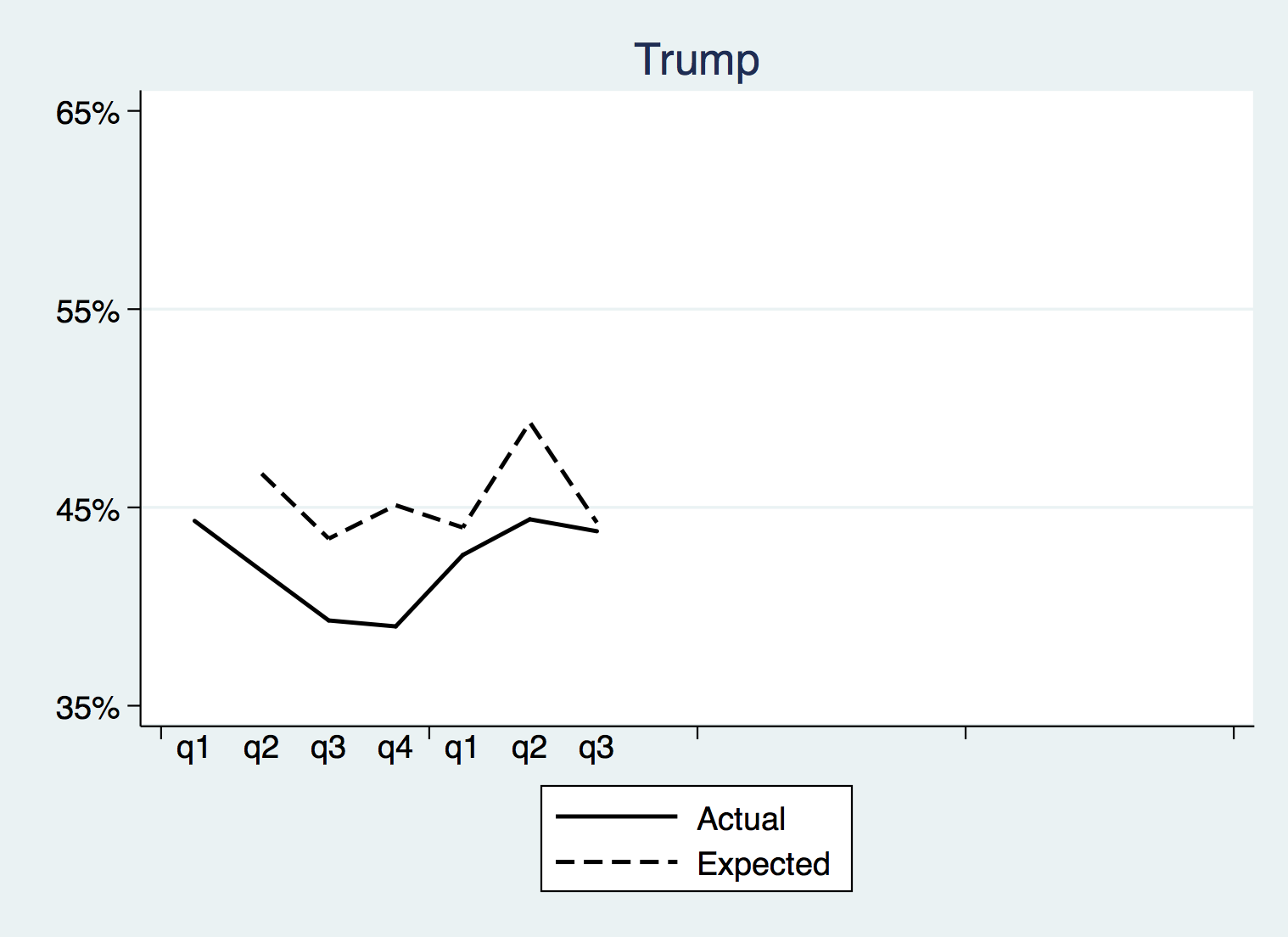Click the first q1 x-axis label
The image size is (1288, 937).
click(x=193, y=749)
